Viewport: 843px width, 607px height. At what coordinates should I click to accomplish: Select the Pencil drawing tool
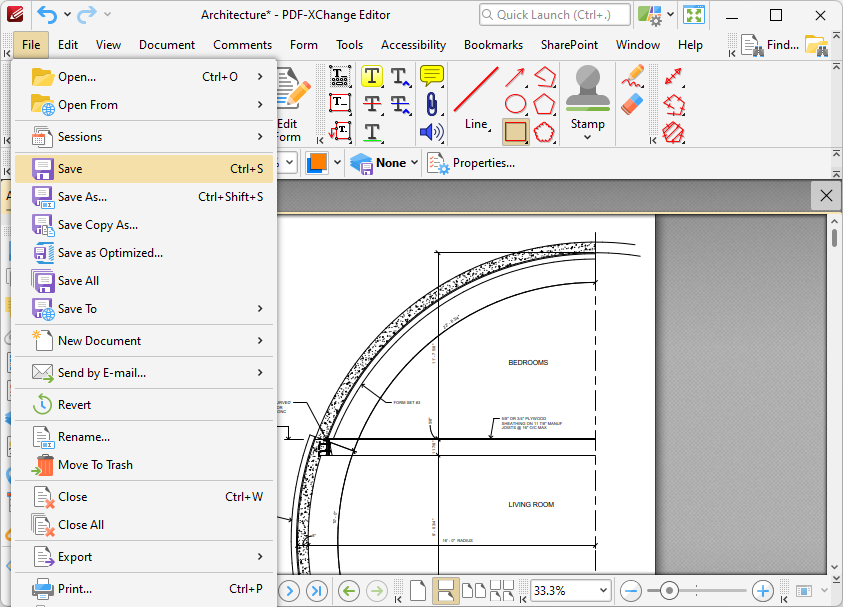632,76
